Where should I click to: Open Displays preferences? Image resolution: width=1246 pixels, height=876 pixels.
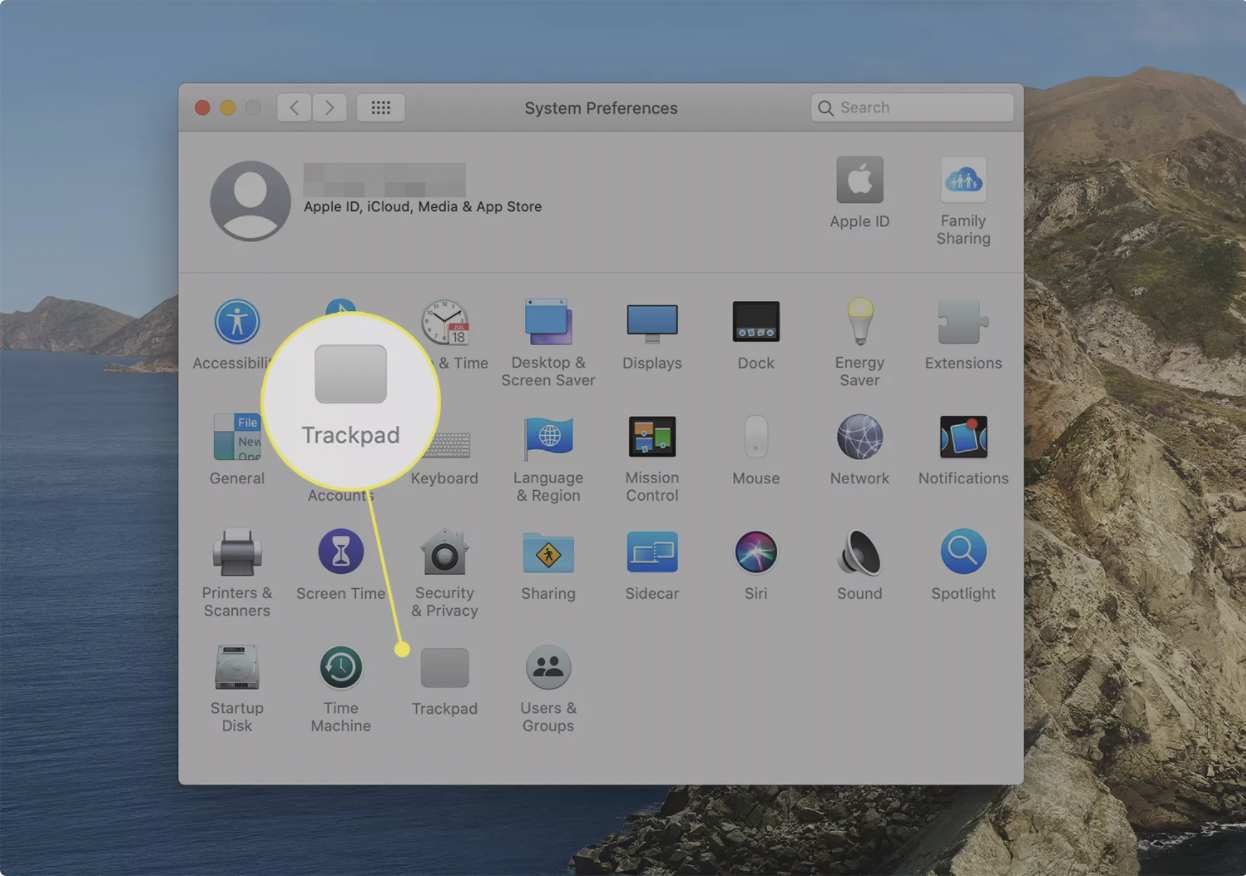(652, 323)
